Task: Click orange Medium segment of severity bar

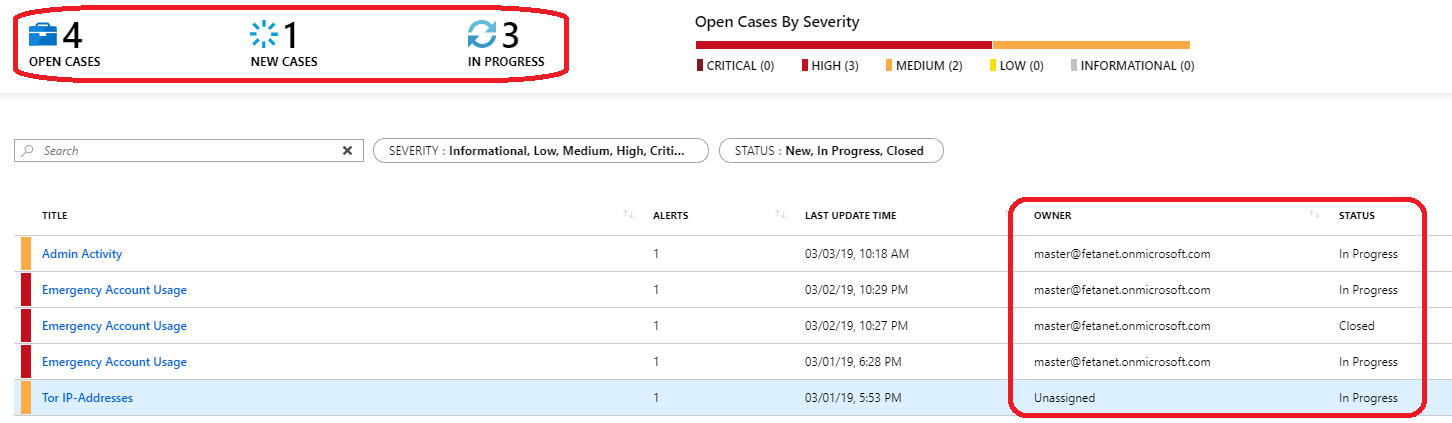Action: [1091, 45]
